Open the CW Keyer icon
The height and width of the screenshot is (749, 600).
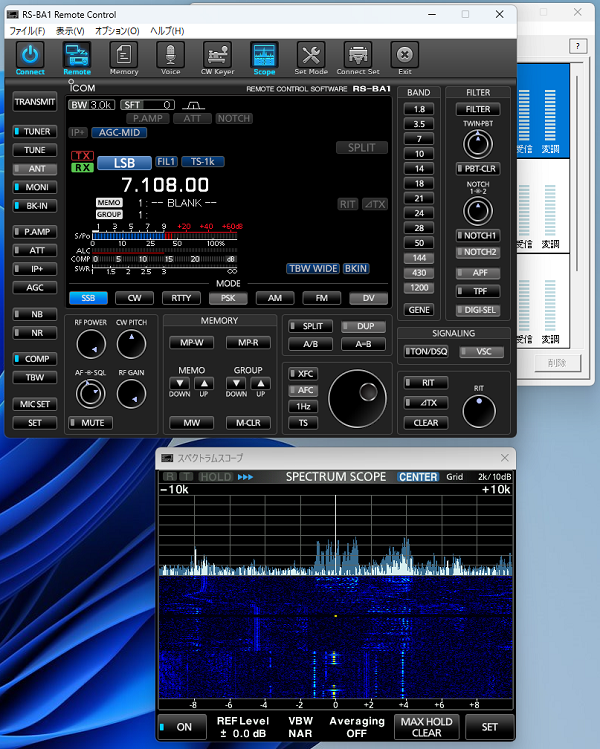pyautogui.click(x=217, y=55)
